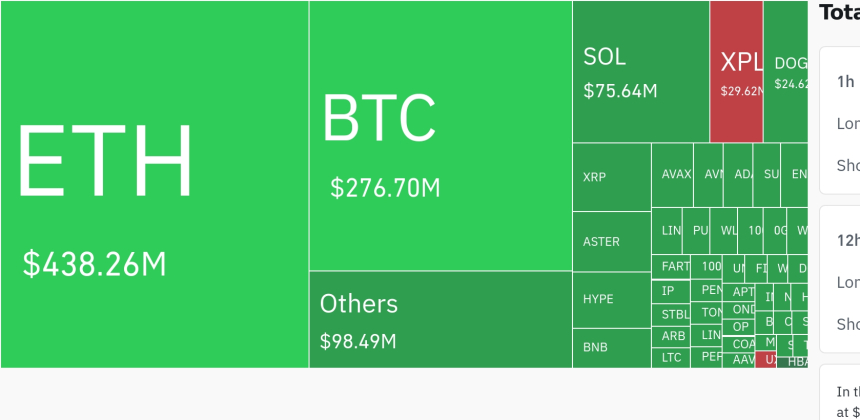Image resolution: width=860 pixels, height=420 pixels.
Task: Select the BTC $276.70M liquidation tile
Action: click(440, 136)
